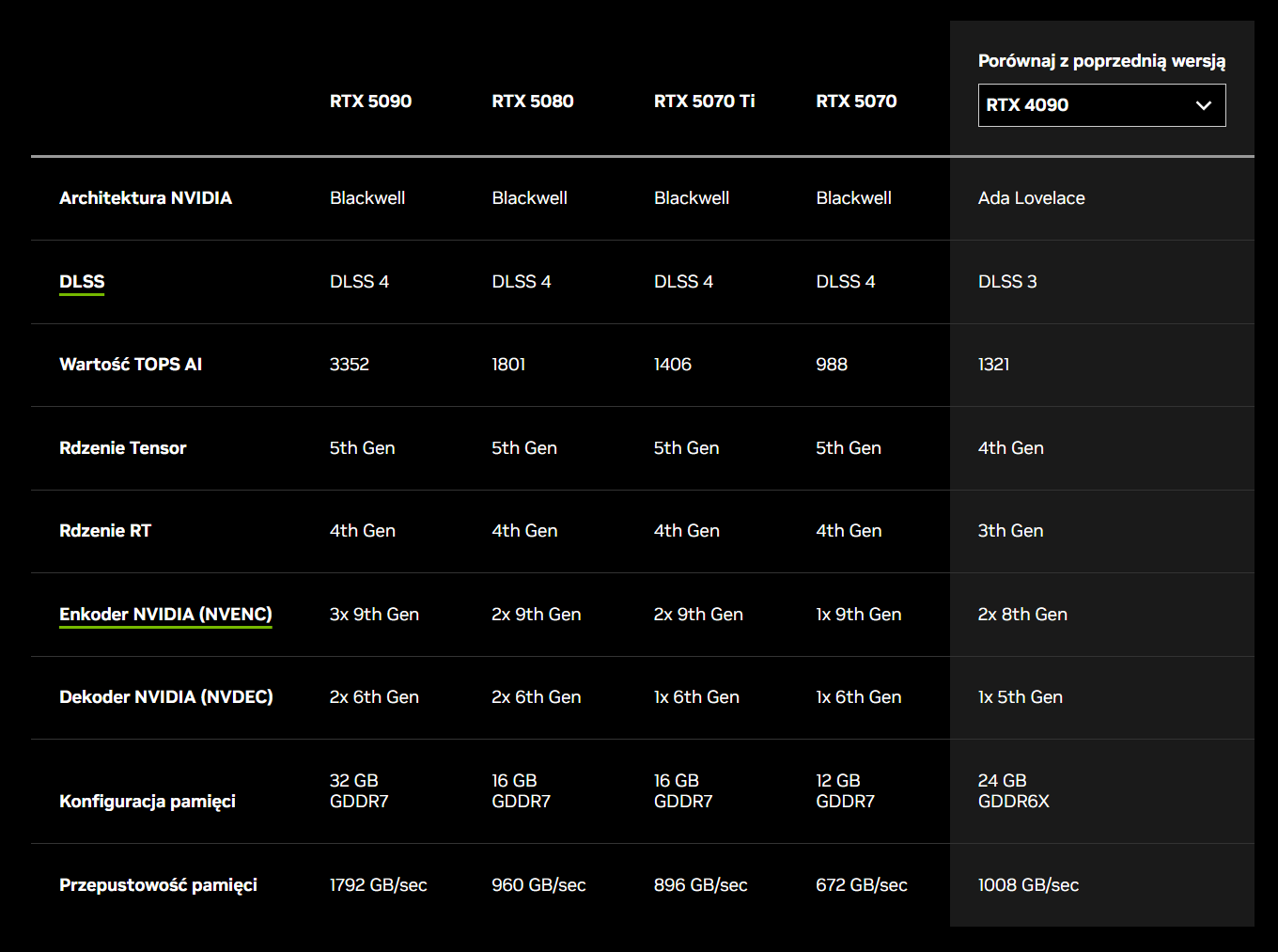The height and width of the screenshot is (952, 1278).
Task: Open the RTX 4090 comparison dropdown
Action: 1101,105
